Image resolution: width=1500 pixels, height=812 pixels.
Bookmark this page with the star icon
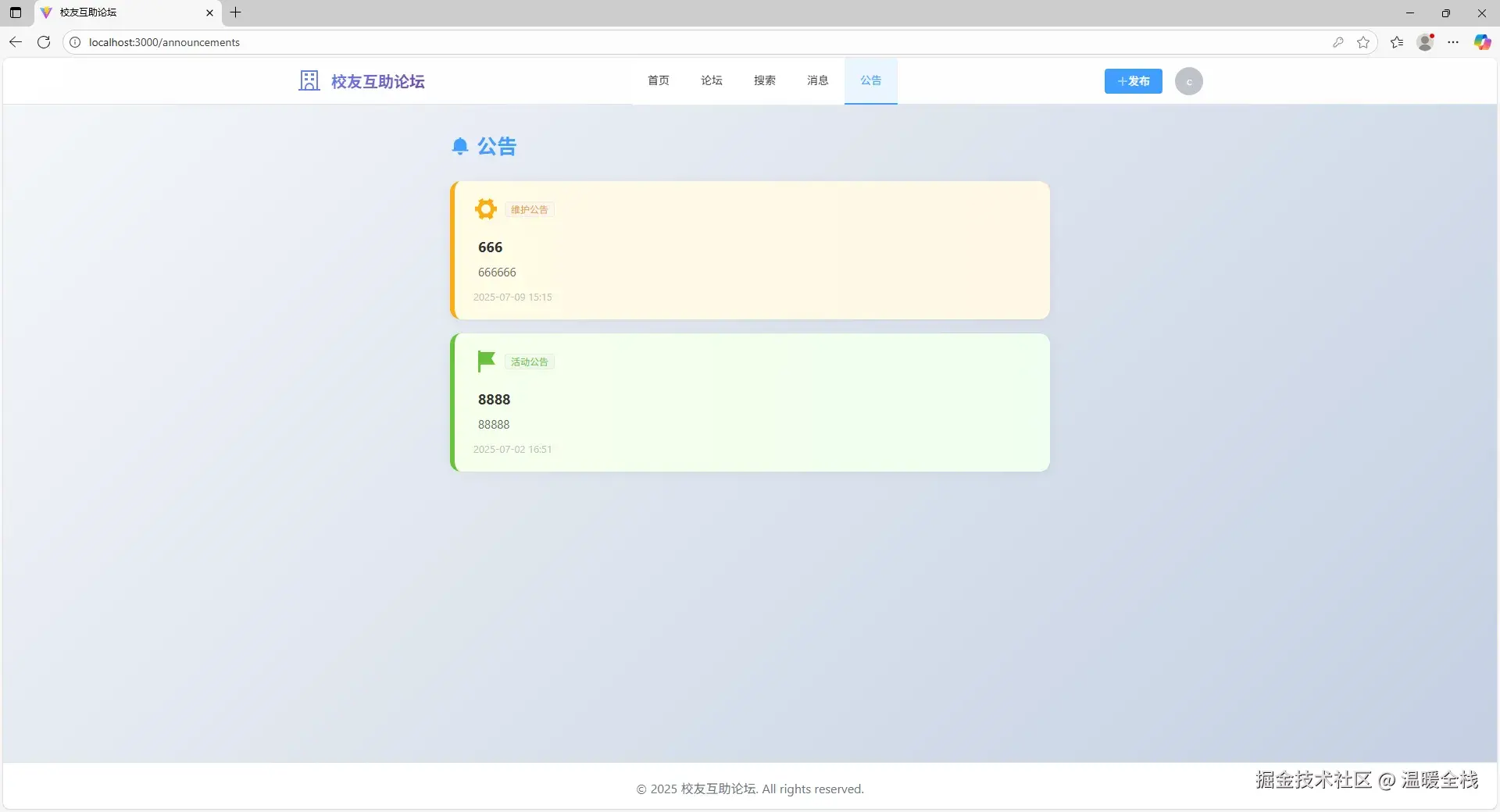point(1363,42)
